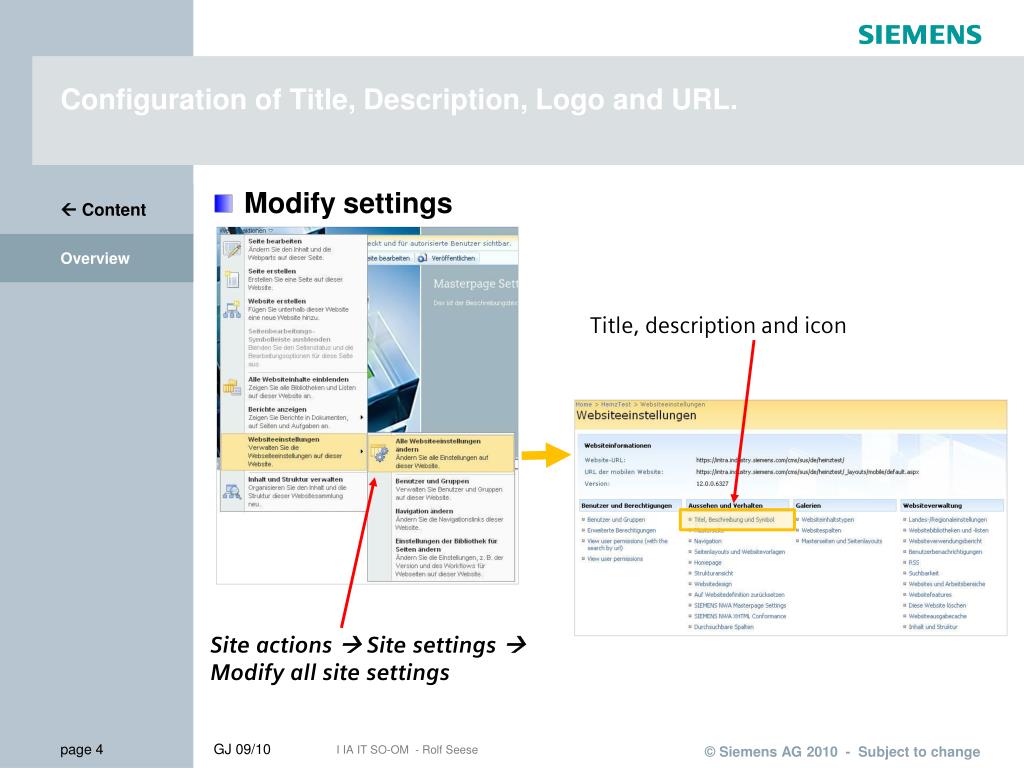Open Websiteinhaltstypen gallery link
The width and height of the screenshot is (1024, 768).
[827, 520]
